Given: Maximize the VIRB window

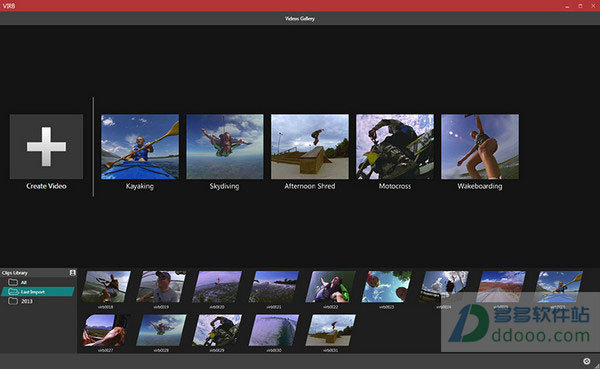Looking at the screenshot, I should 580,6.
